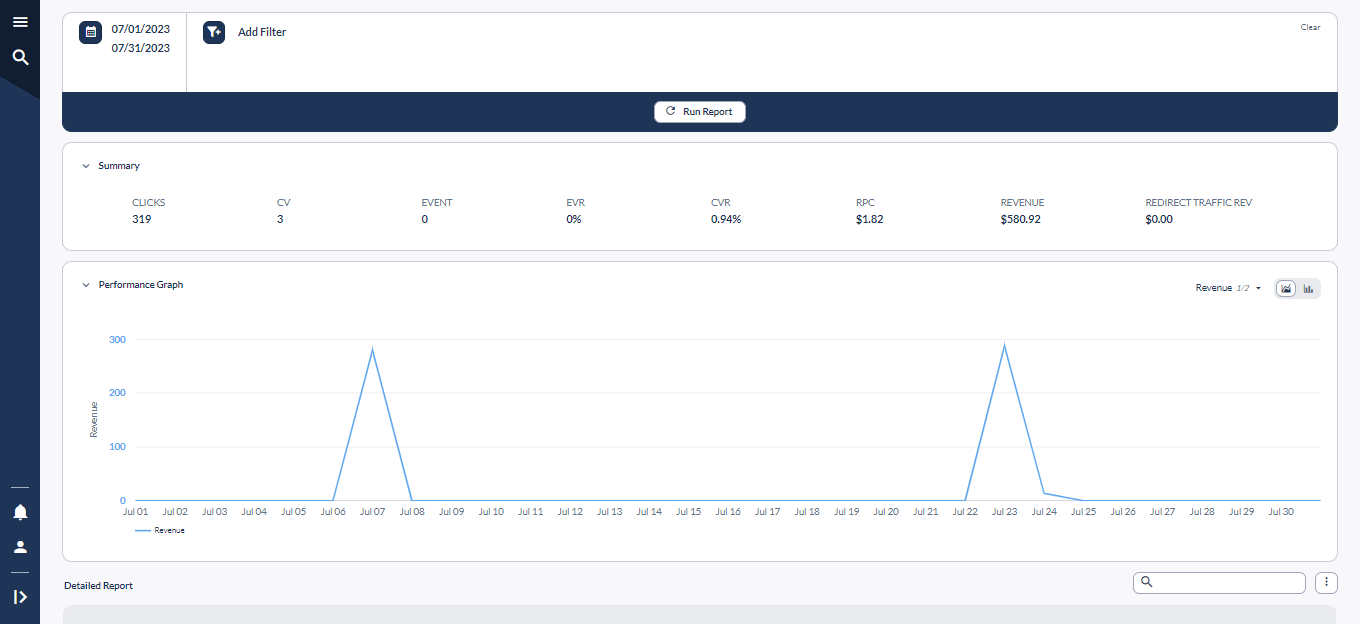Open notifications bell in the sidebar
This screenshot has height=624, width=1360.
20,512
